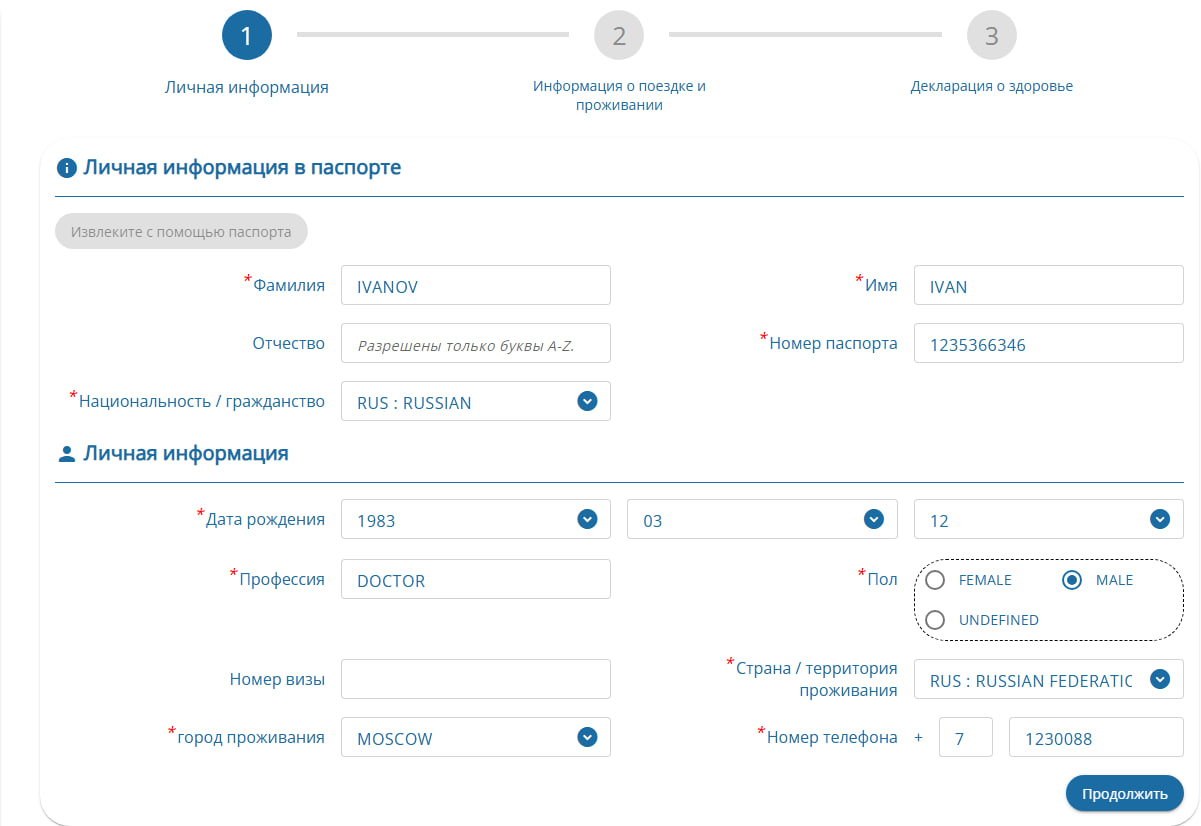
Task: Click the empty Номер визы field
Action: tap(476, 679)
